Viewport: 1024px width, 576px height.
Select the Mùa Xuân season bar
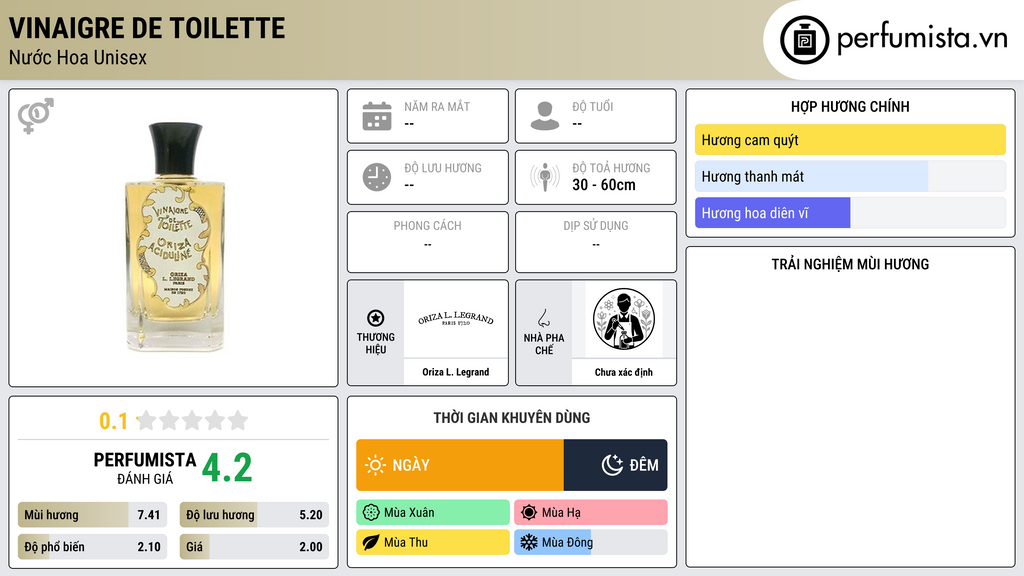433,513
